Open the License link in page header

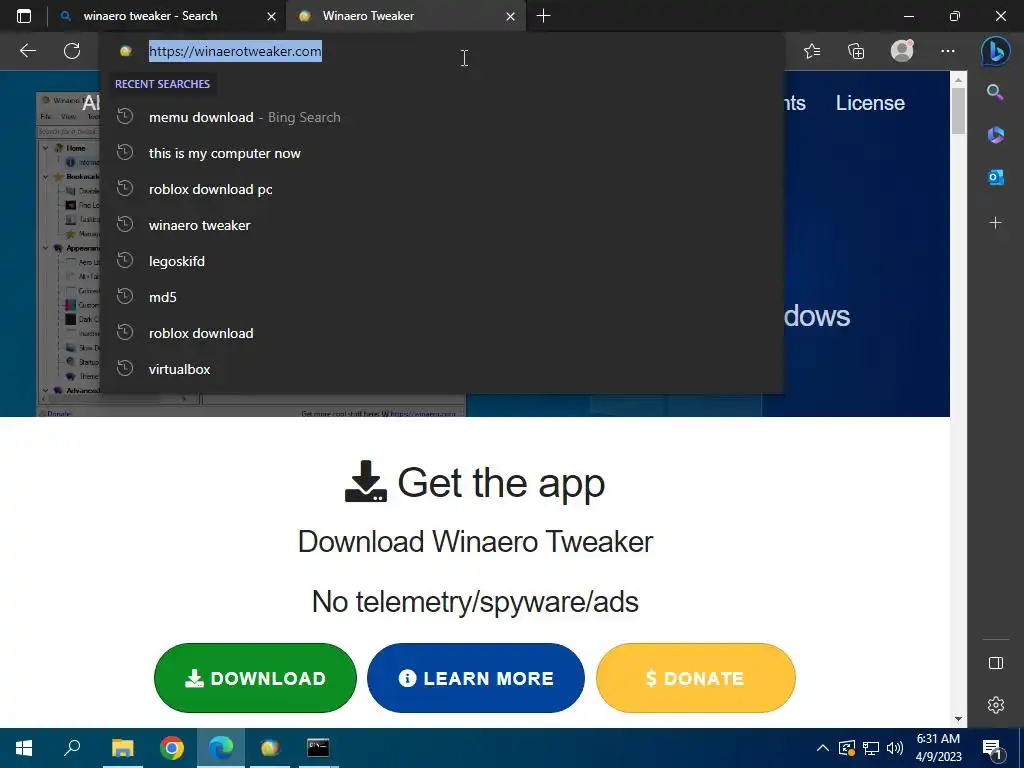click(x=870, y=103)
